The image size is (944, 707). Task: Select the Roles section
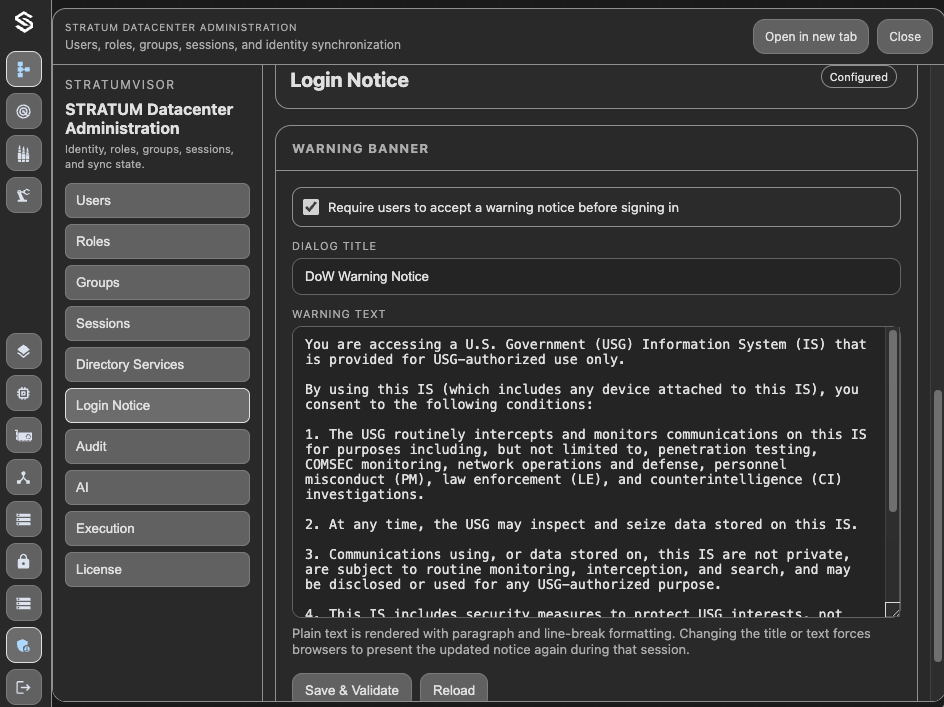(x=157, y=241)
